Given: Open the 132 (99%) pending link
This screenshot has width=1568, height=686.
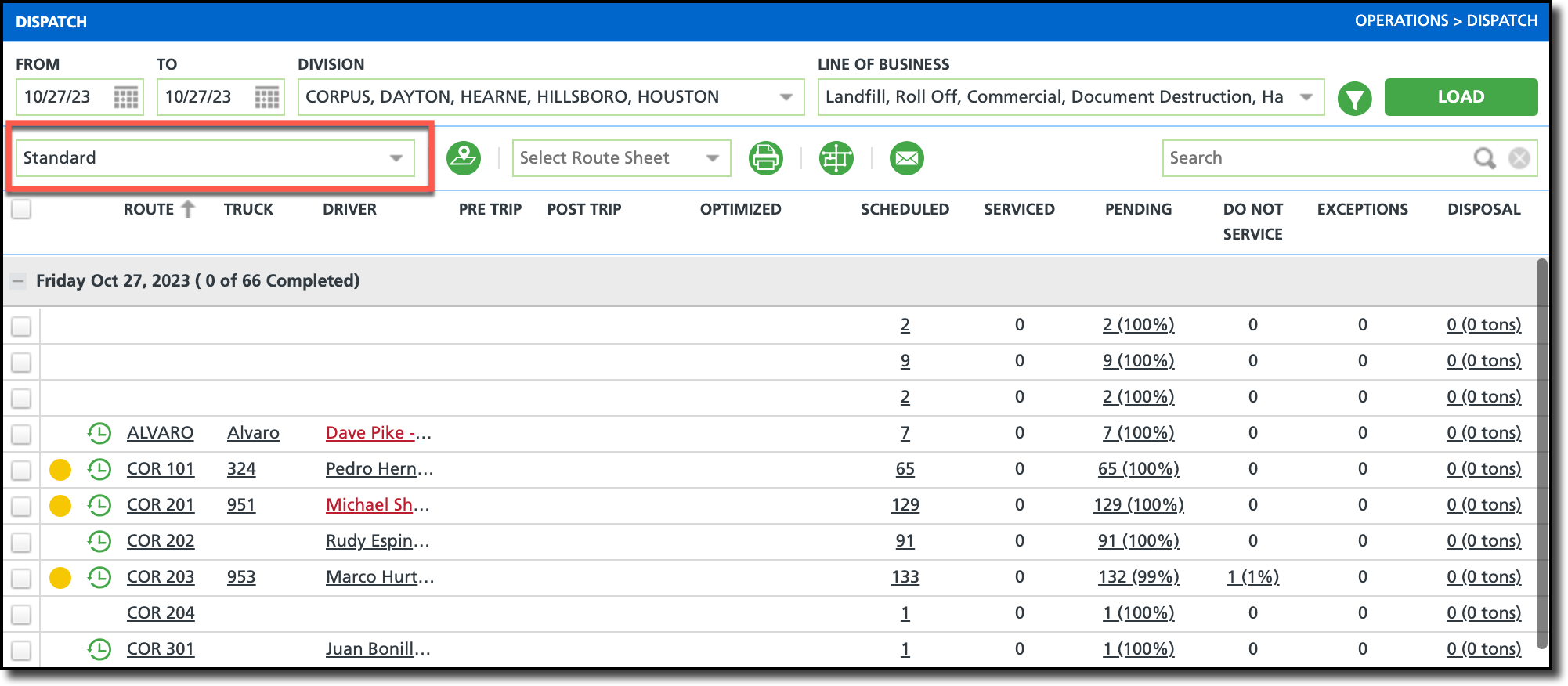Looking at the screenshot, I should pyautogui.click(x=1138, y=577).
